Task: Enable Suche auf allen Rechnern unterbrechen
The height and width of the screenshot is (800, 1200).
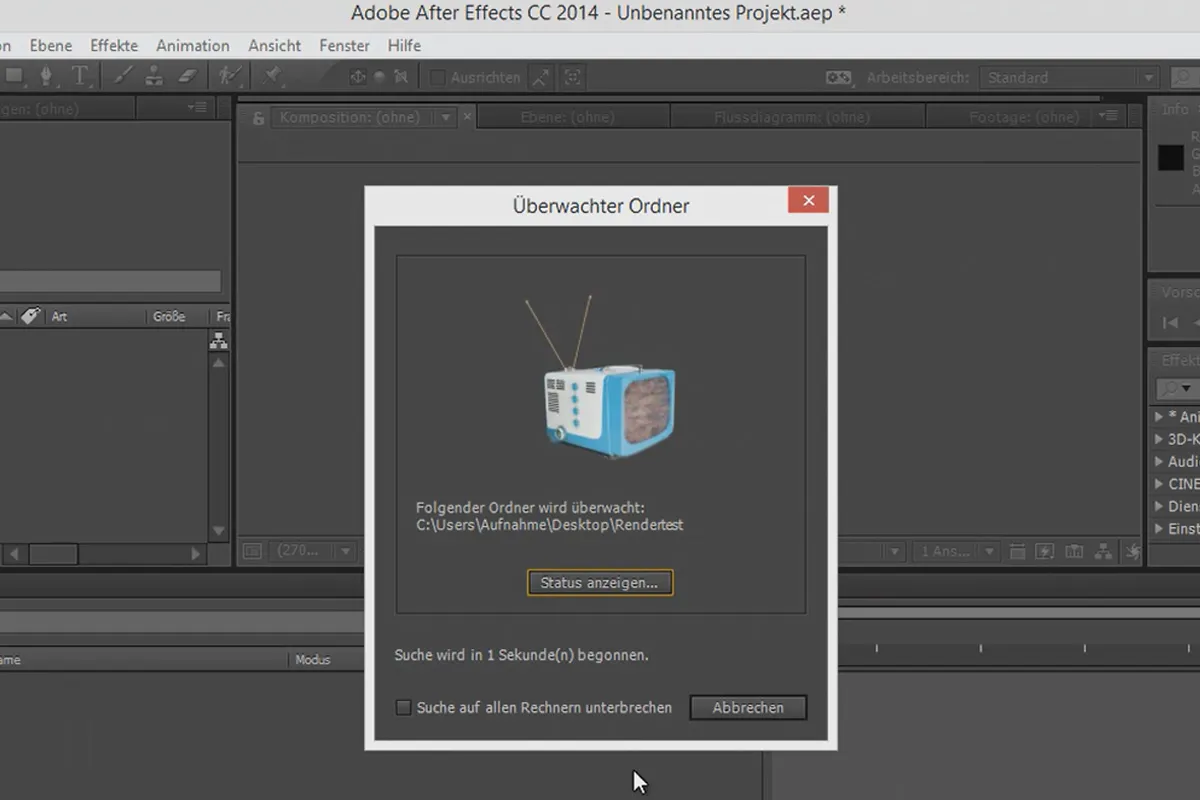Action: pos(403,708)
